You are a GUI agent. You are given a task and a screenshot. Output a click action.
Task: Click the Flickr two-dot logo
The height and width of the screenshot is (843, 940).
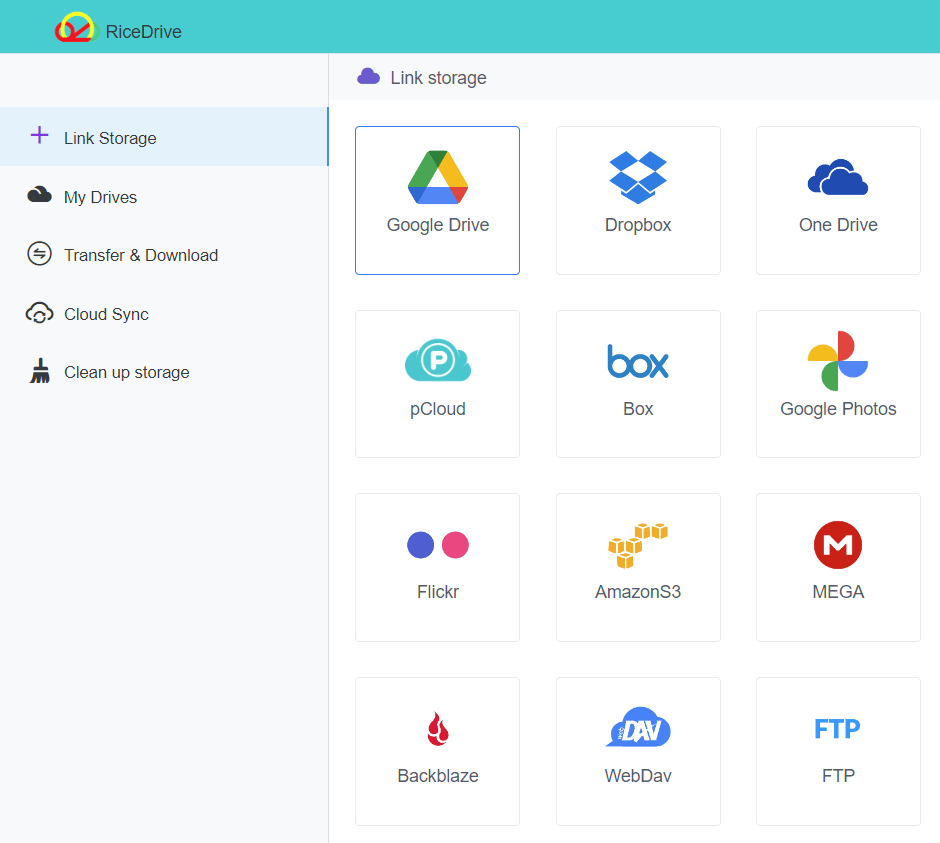[438, 545]
